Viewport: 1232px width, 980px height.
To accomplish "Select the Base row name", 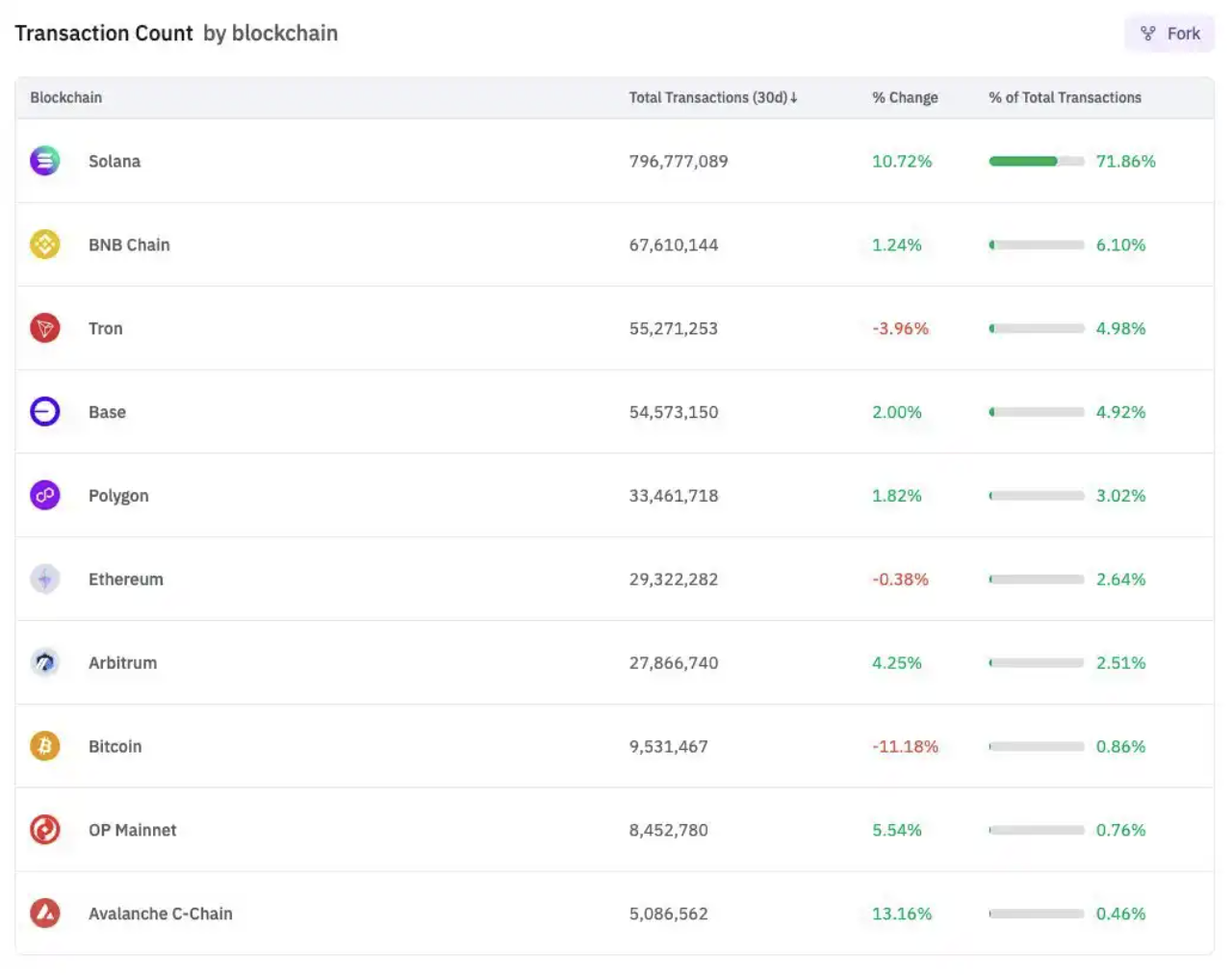I will click(x=107, y=412).
